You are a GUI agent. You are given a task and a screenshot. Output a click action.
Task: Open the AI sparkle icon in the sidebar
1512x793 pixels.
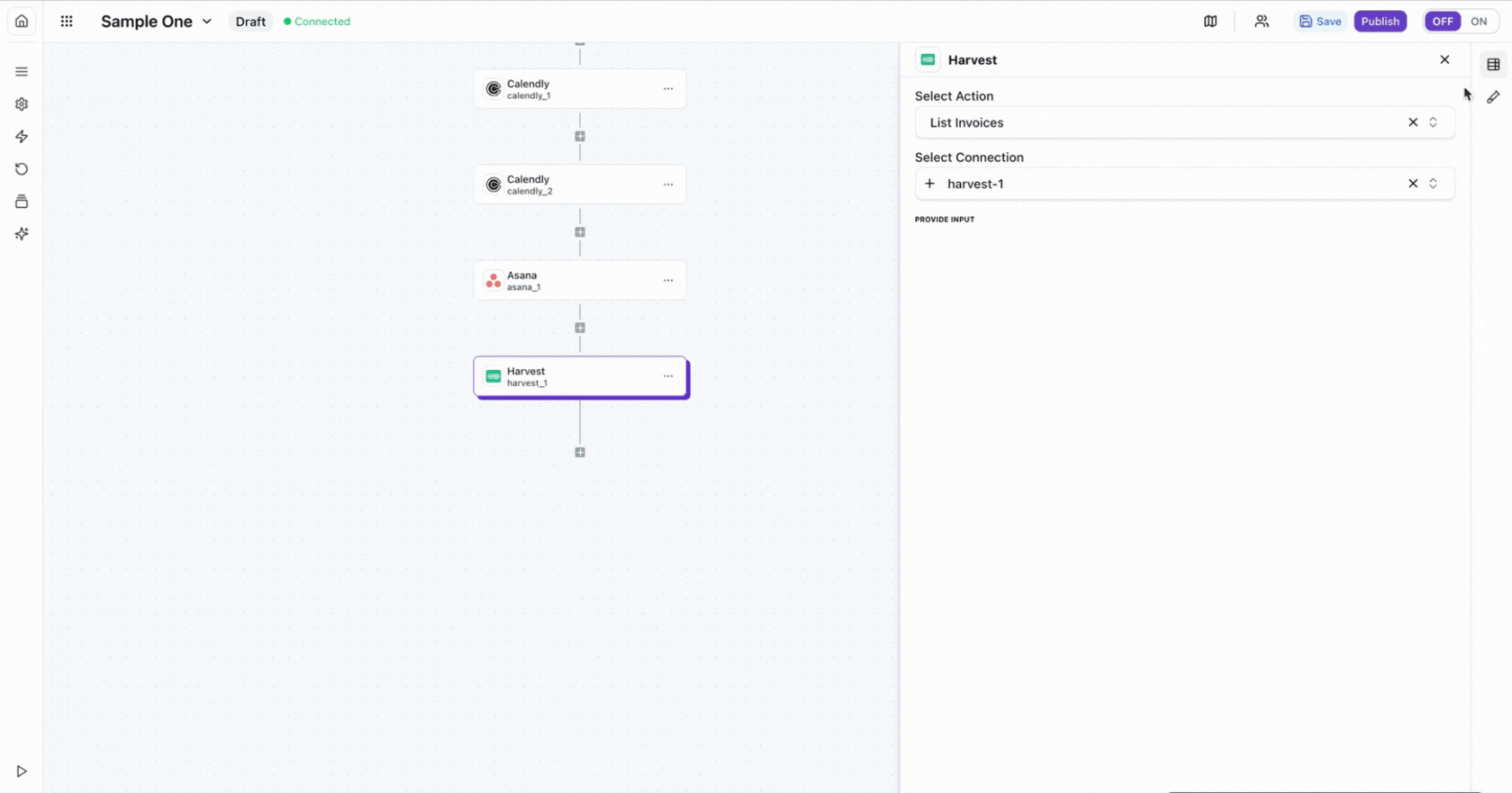[22, 234]
